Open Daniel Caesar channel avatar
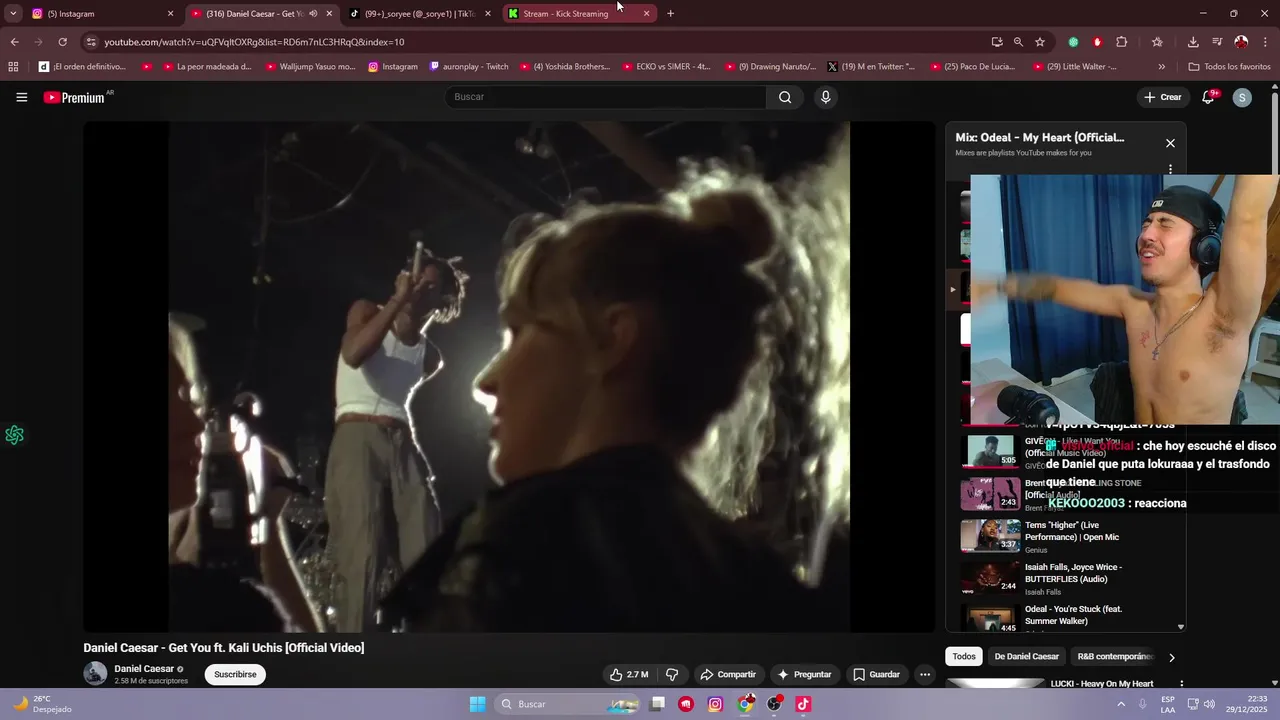1280x720 pixels. point(95,674)
